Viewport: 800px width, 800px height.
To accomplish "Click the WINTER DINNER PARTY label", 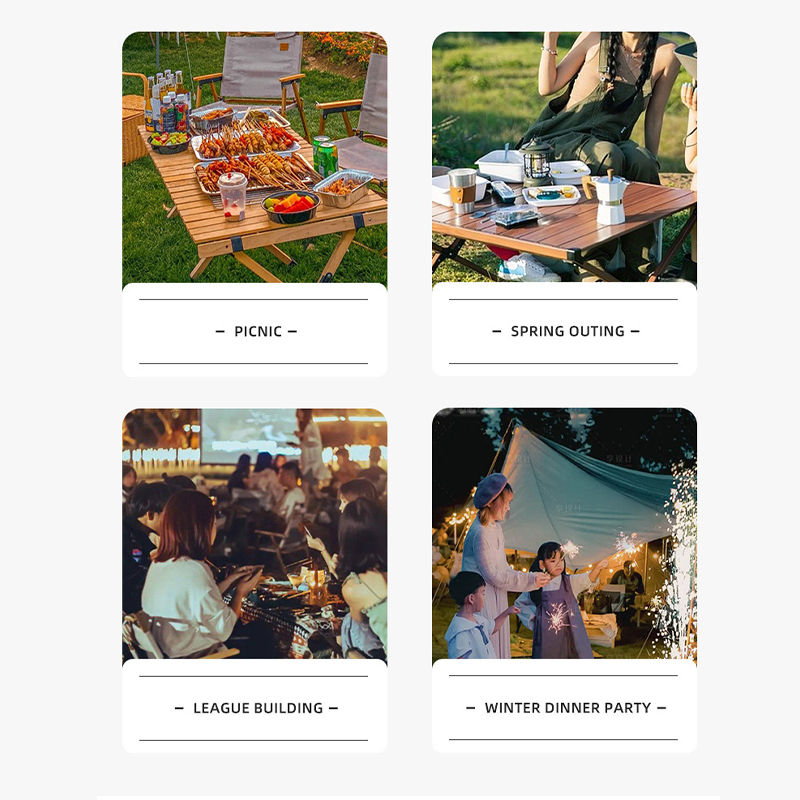I will pos(567,708).
